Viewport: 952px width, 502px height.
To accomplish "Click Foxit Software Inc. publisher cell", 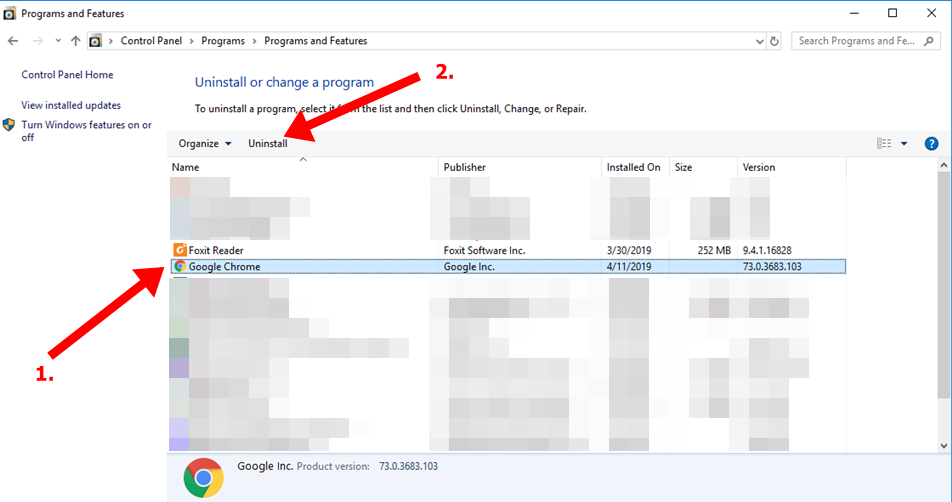I will (484, 250).
